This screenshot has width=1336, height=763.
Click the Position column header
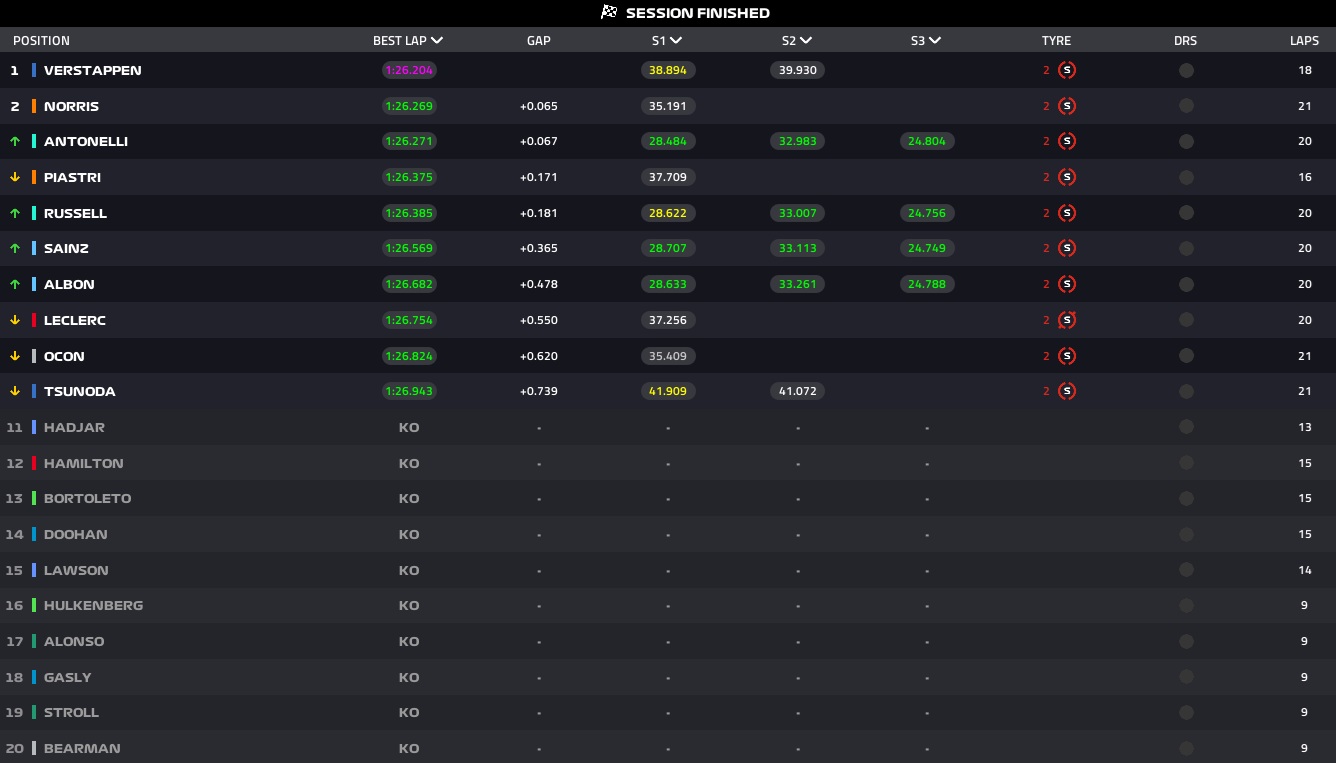coord(41,41)
